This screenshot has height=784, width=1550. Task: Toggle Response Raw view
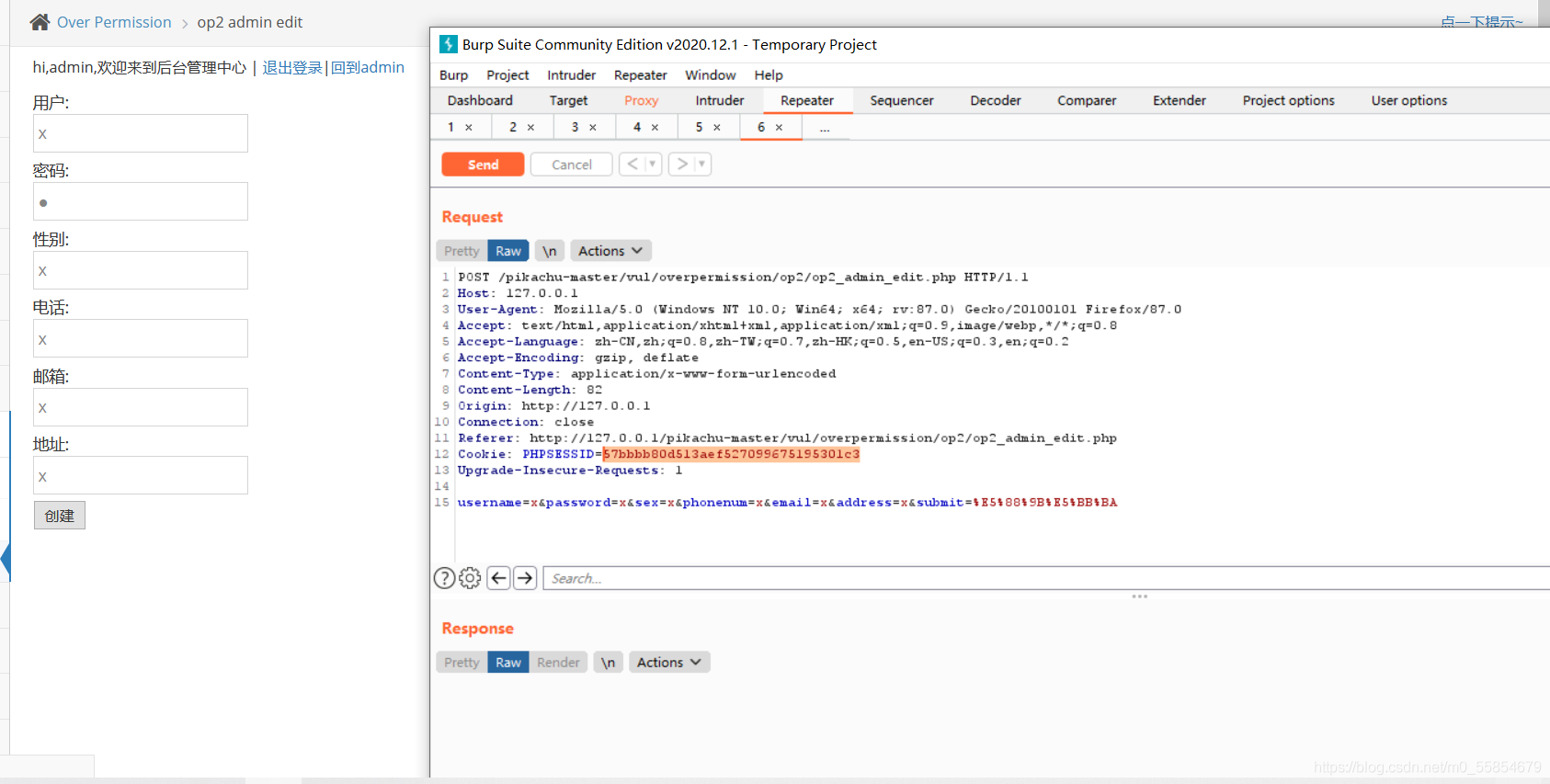point(508,663)
